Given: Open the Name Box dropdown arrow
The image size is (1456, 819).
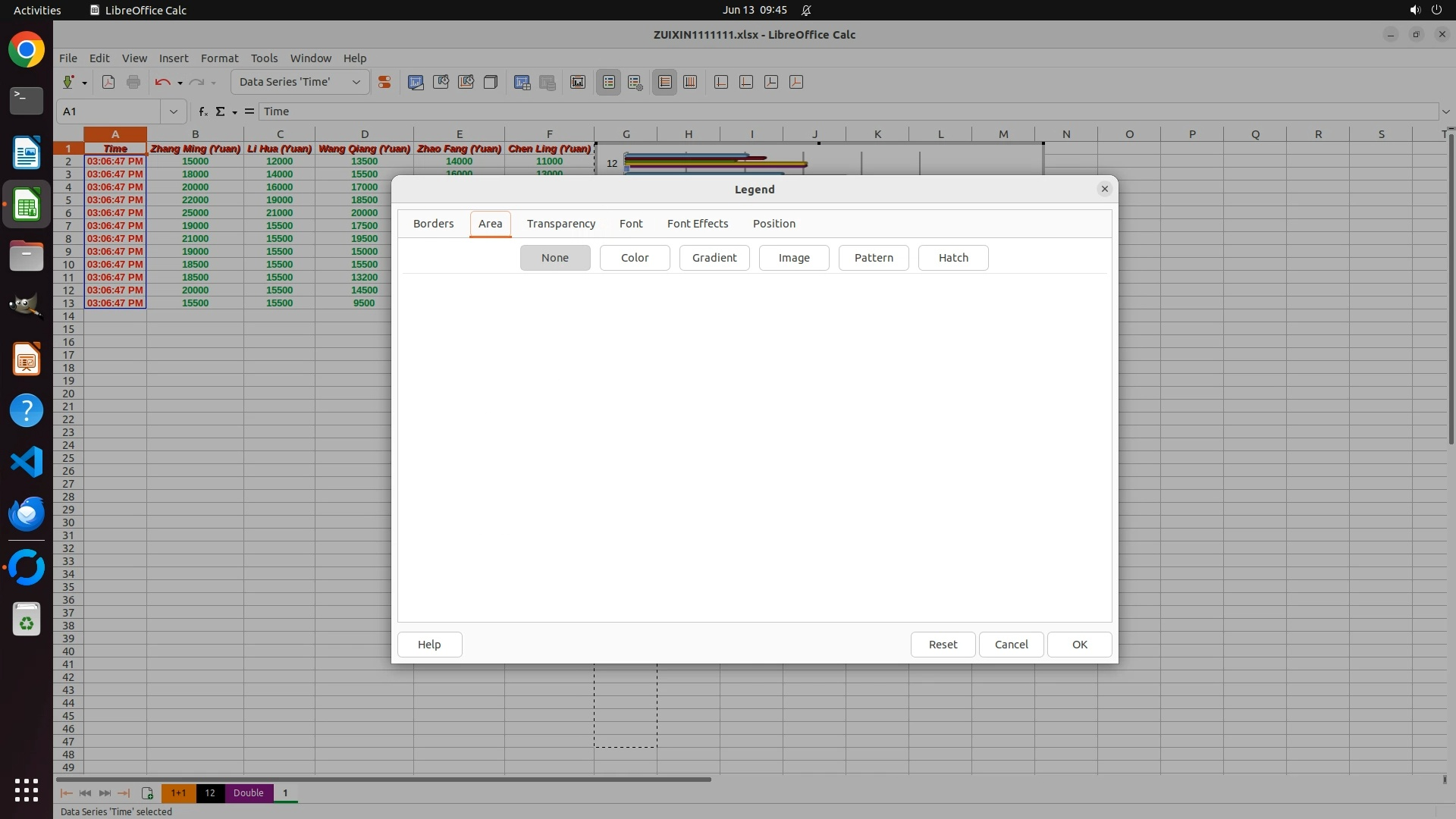Looking at the screenshot, I should (173, 111).
